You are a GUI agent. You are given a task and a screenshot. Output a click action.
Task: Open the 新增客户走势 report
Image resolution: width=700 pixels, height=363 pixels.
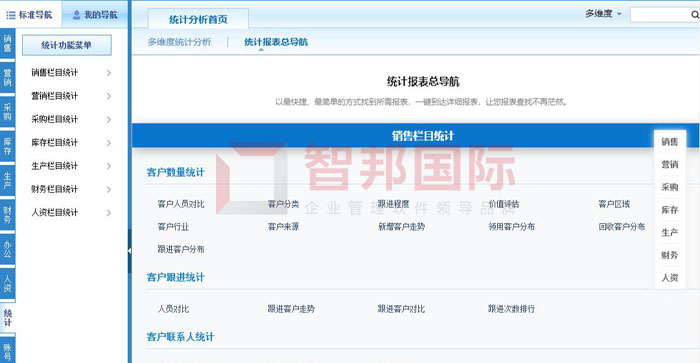(x=401, y=227)
